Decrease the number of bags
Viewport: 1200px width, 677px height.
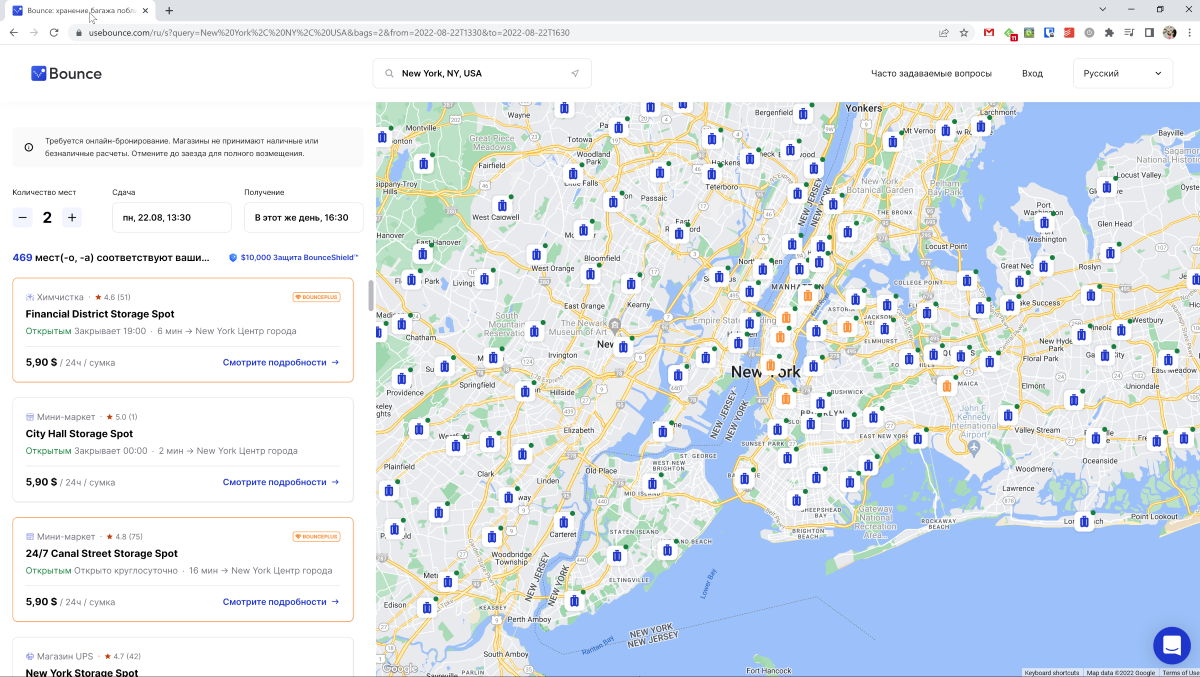click(x=22, y=217)
